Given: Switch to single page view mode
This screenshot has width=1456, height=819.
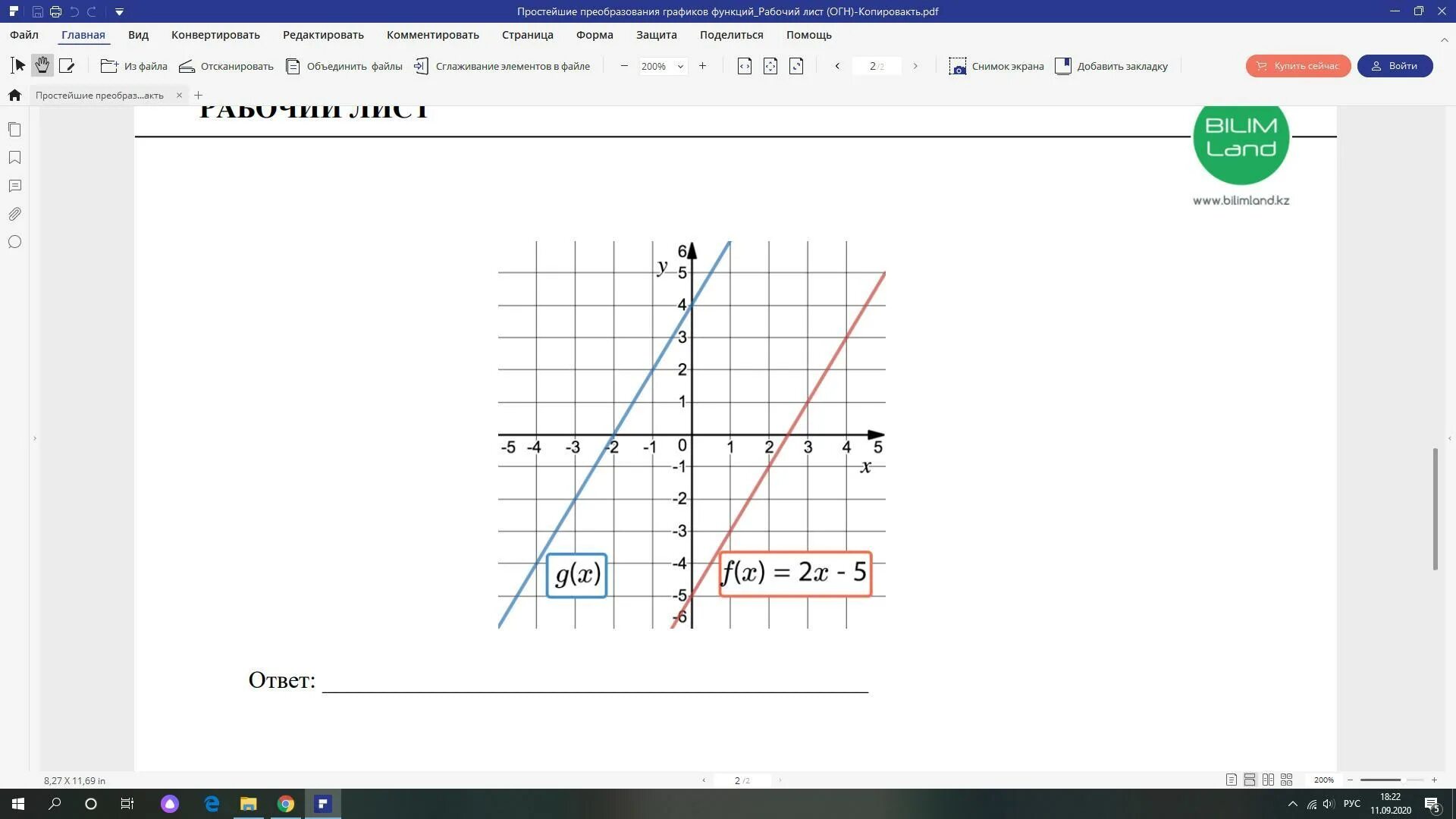Looking at the screenshot, I should pyautogui.click(x=1231, y=780).
